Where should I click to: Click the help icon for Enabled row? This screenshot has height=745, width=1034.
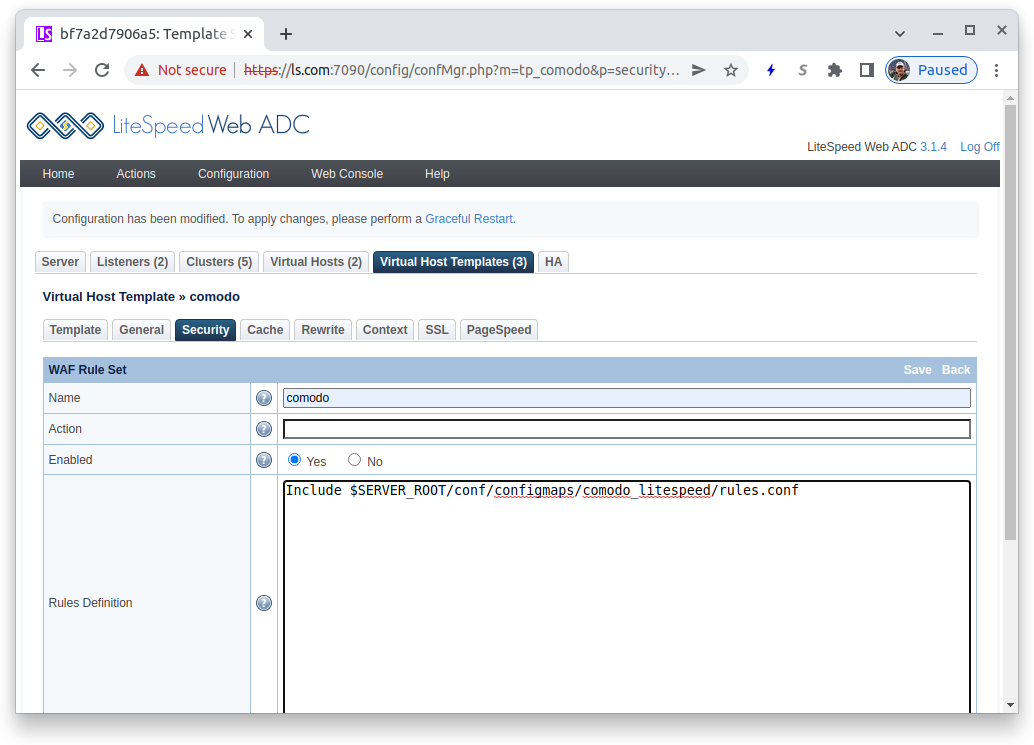tap(264, 460)
